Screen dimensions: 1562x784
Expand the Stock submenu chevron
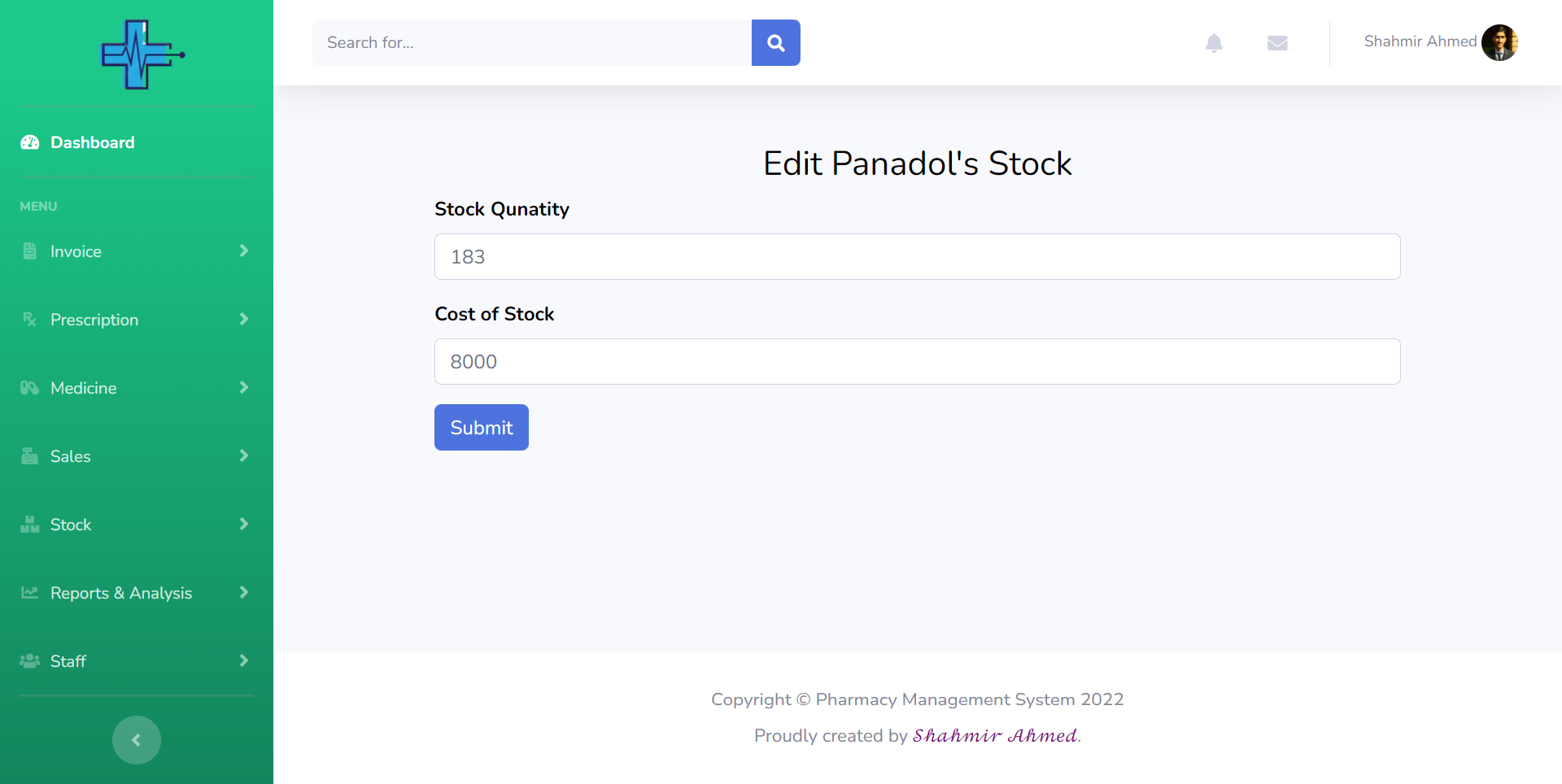coord(243,524)
